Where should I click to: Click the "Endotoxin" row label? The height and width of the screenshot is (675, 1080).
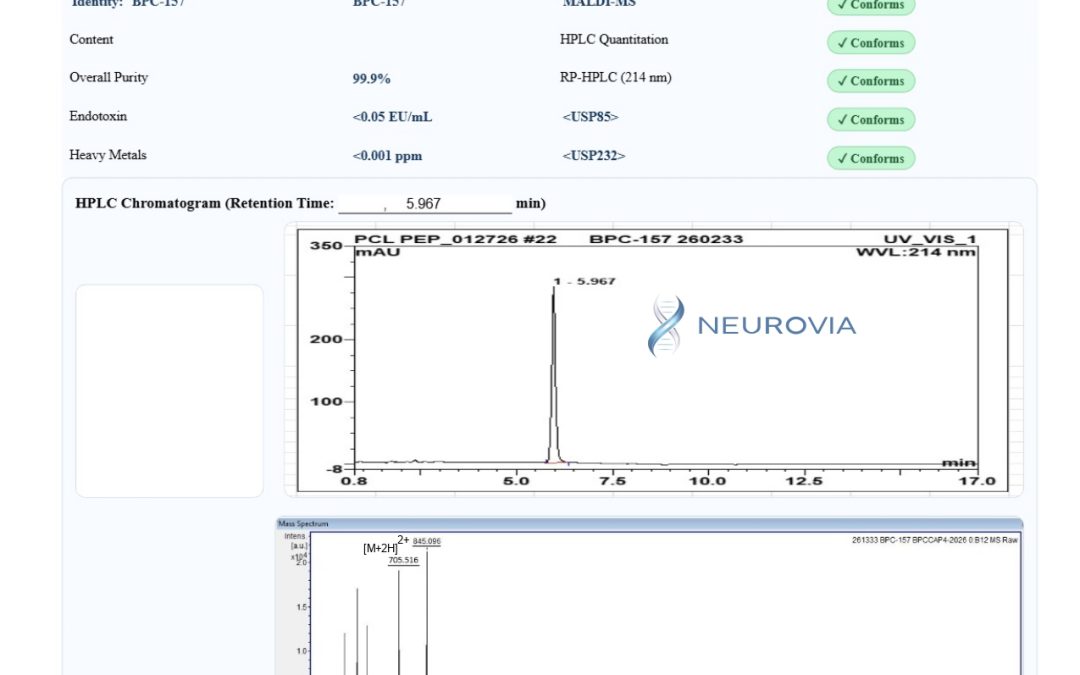tap(98, 116)
